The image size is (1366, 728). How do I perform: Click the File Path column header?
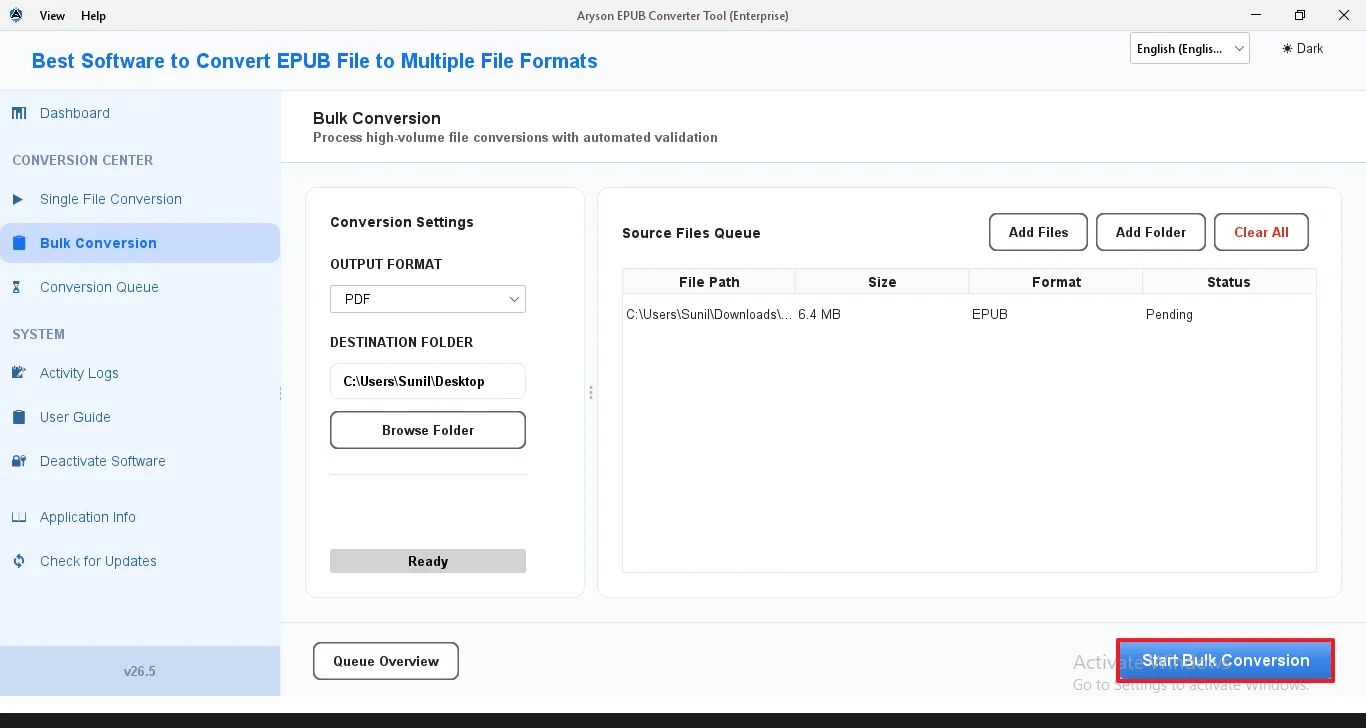tap(709, 282)
